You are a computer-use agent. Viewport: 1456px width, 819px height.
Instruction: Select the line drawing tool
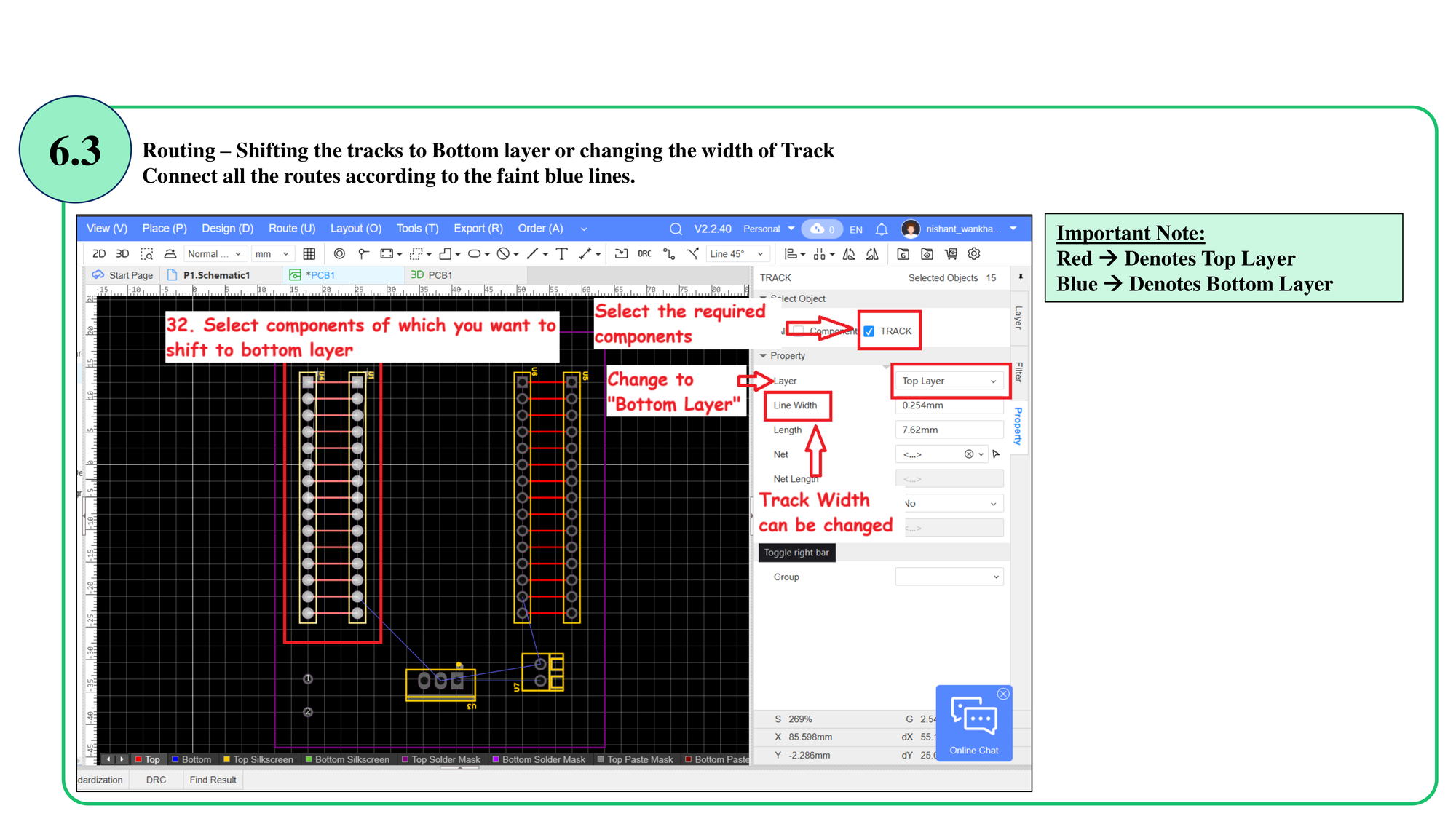532,254
